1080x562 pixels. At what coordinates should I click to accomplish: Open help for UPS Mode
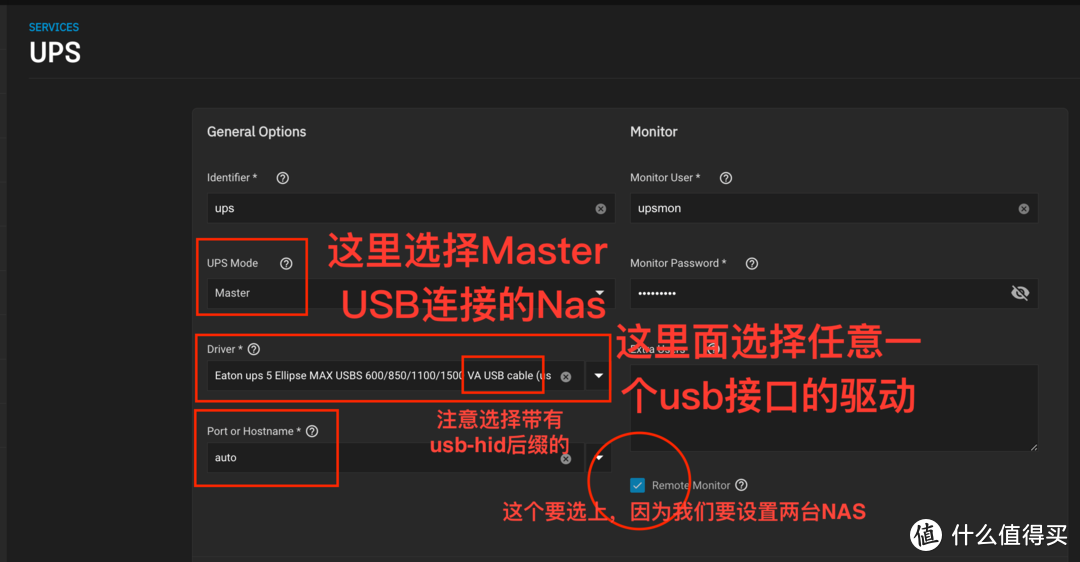286,263
